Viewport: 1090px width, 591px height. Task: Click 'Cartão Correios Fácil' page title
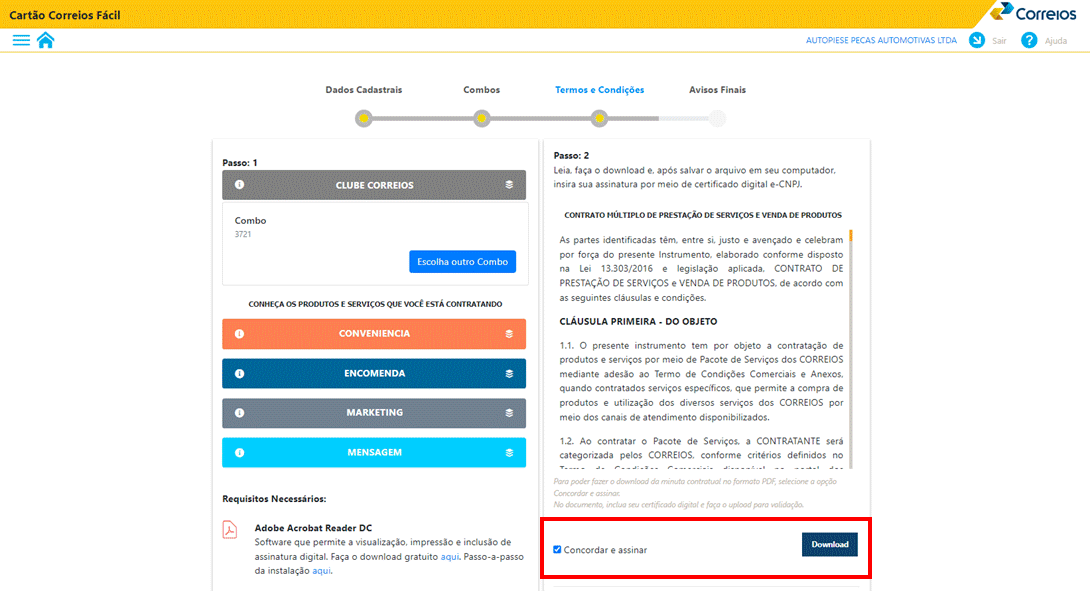click(x=65, y=15)
